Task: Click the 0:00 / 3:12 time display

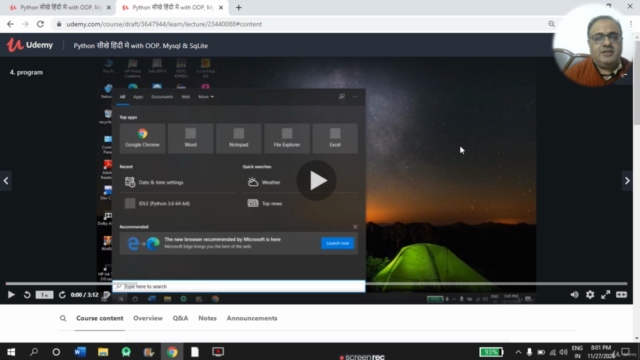Action: click(84, 295)
